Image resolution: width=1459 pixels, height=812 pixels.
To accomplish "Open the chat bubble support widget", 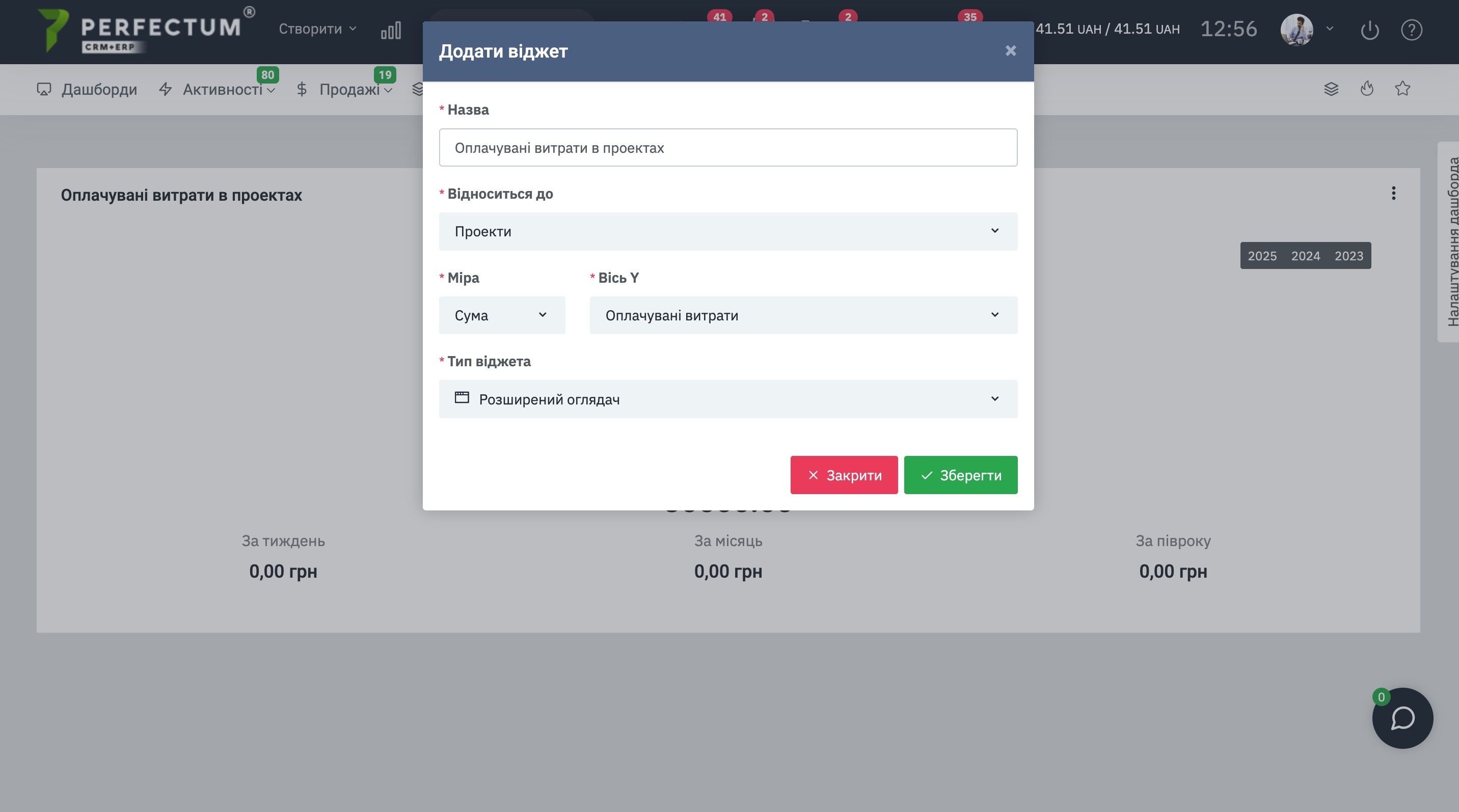I will 1402,718.
